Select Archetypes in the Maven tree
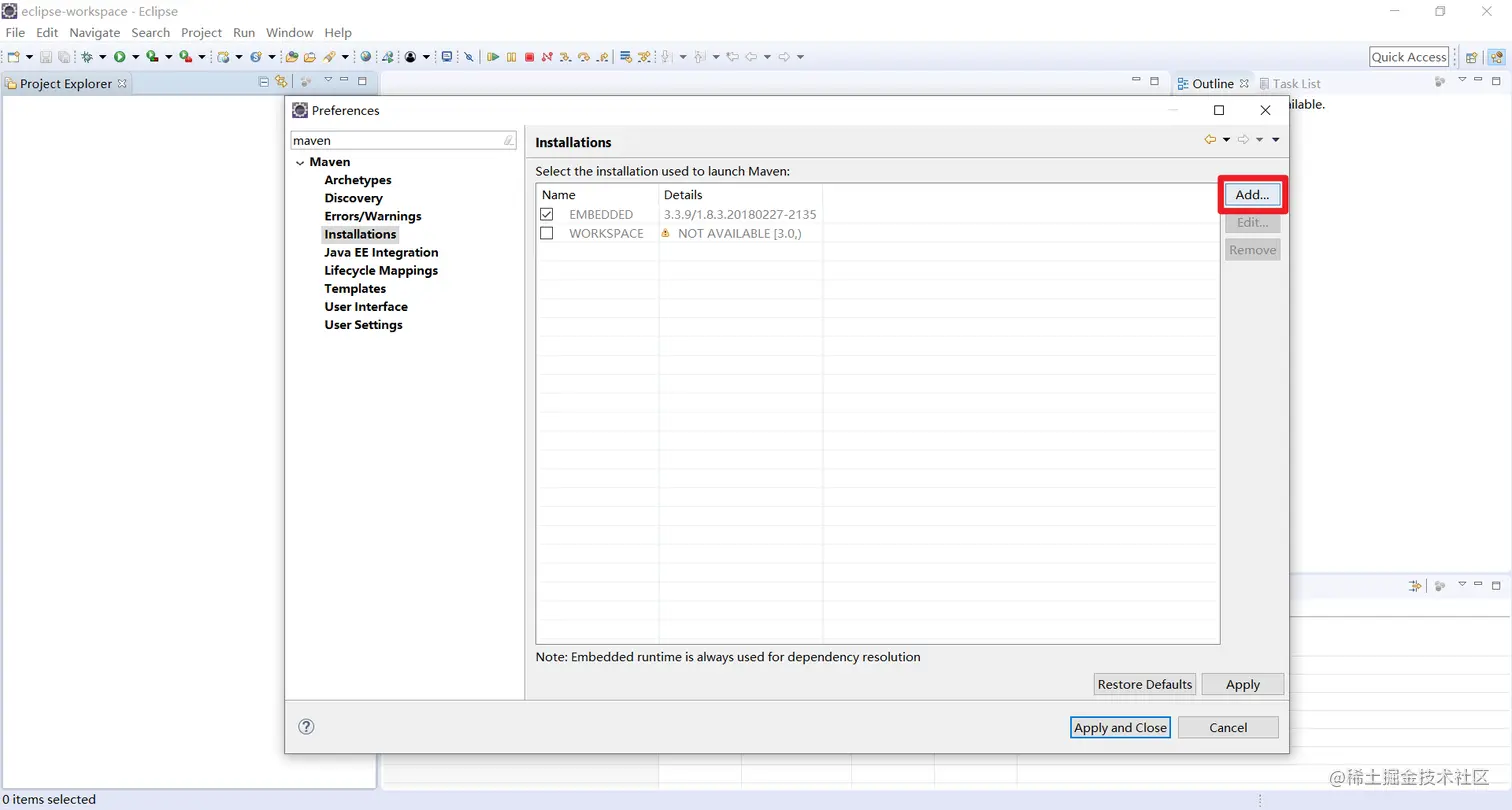 pos(358,180)
